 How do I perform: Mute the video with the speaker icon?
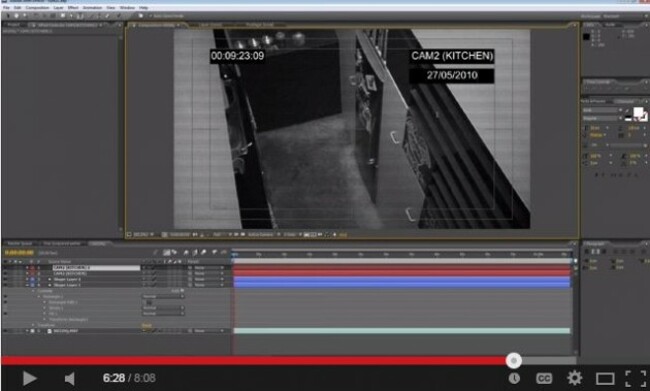(70, 378)
